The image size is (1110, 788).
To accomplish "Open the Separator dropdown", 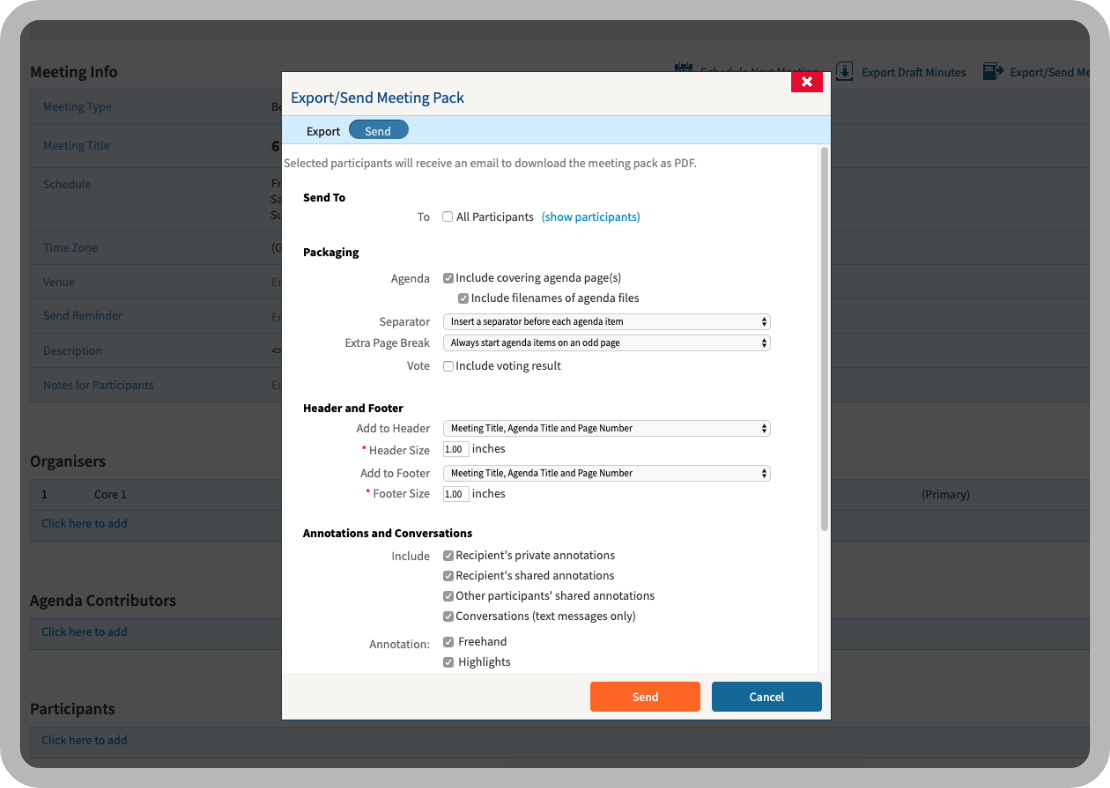I will (x=606, y=322).
